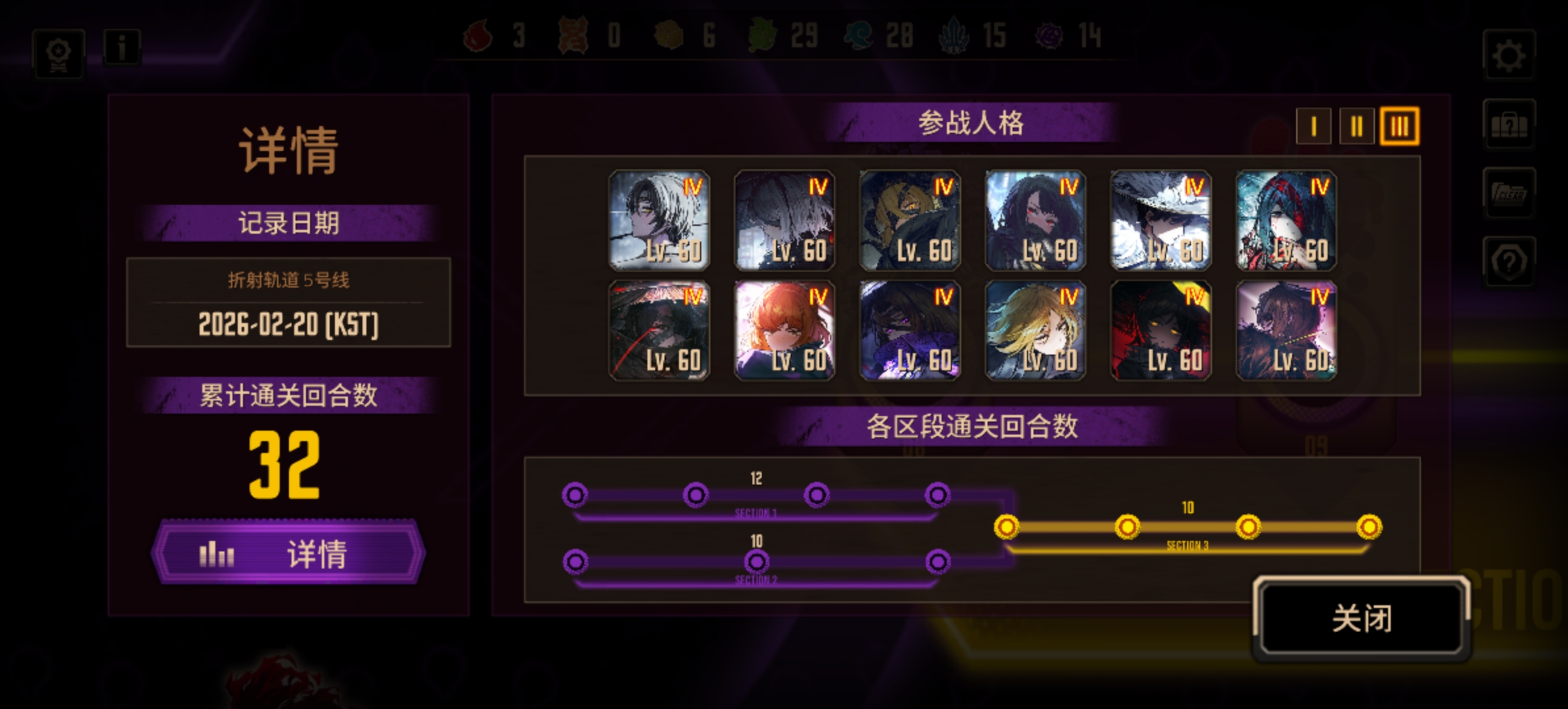1568x709 pixels.
Task: Select team tab III
Action: (x=1399, y=126)
